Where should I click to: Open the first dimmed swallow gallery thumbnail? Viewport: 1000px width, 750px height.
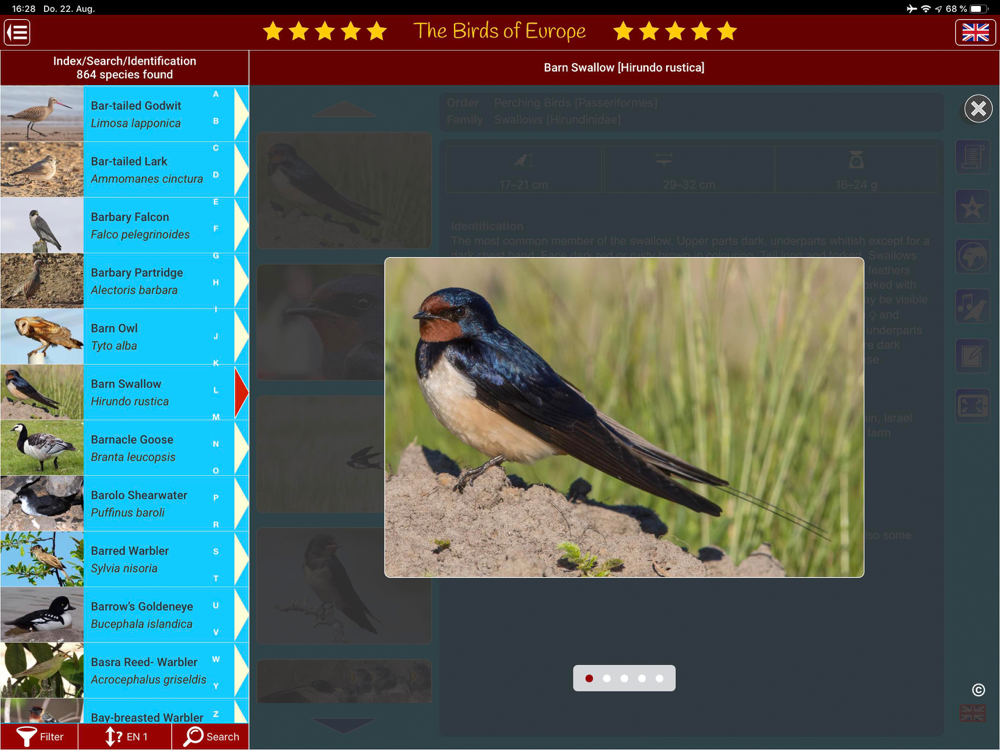tap(344, 190)
